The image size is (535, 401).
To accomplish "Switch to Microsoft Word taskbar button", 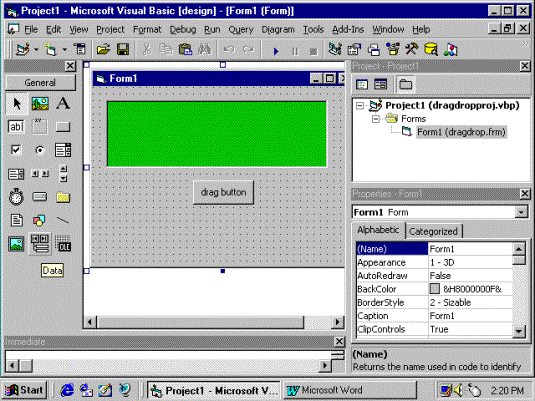I will point(349,390).
